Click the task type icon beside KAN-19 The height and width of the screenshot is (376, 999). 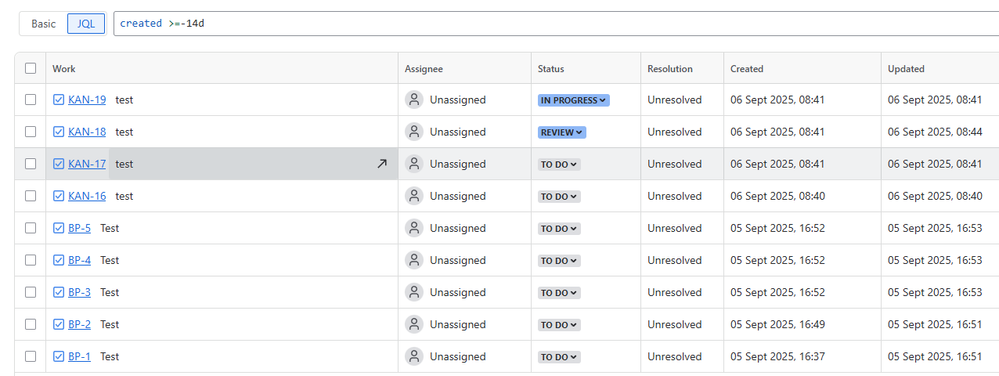click(59, 99)
